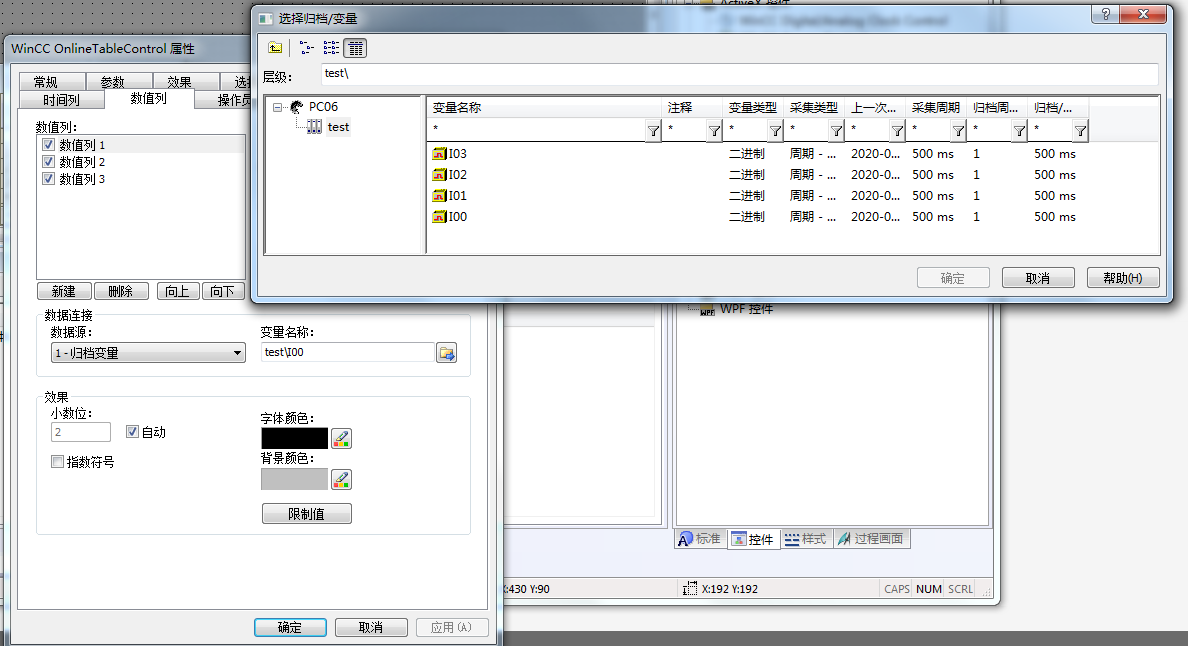Screen dimensions: 1188x646
Task: Open background color picker icon
Action: pos(342,479)
